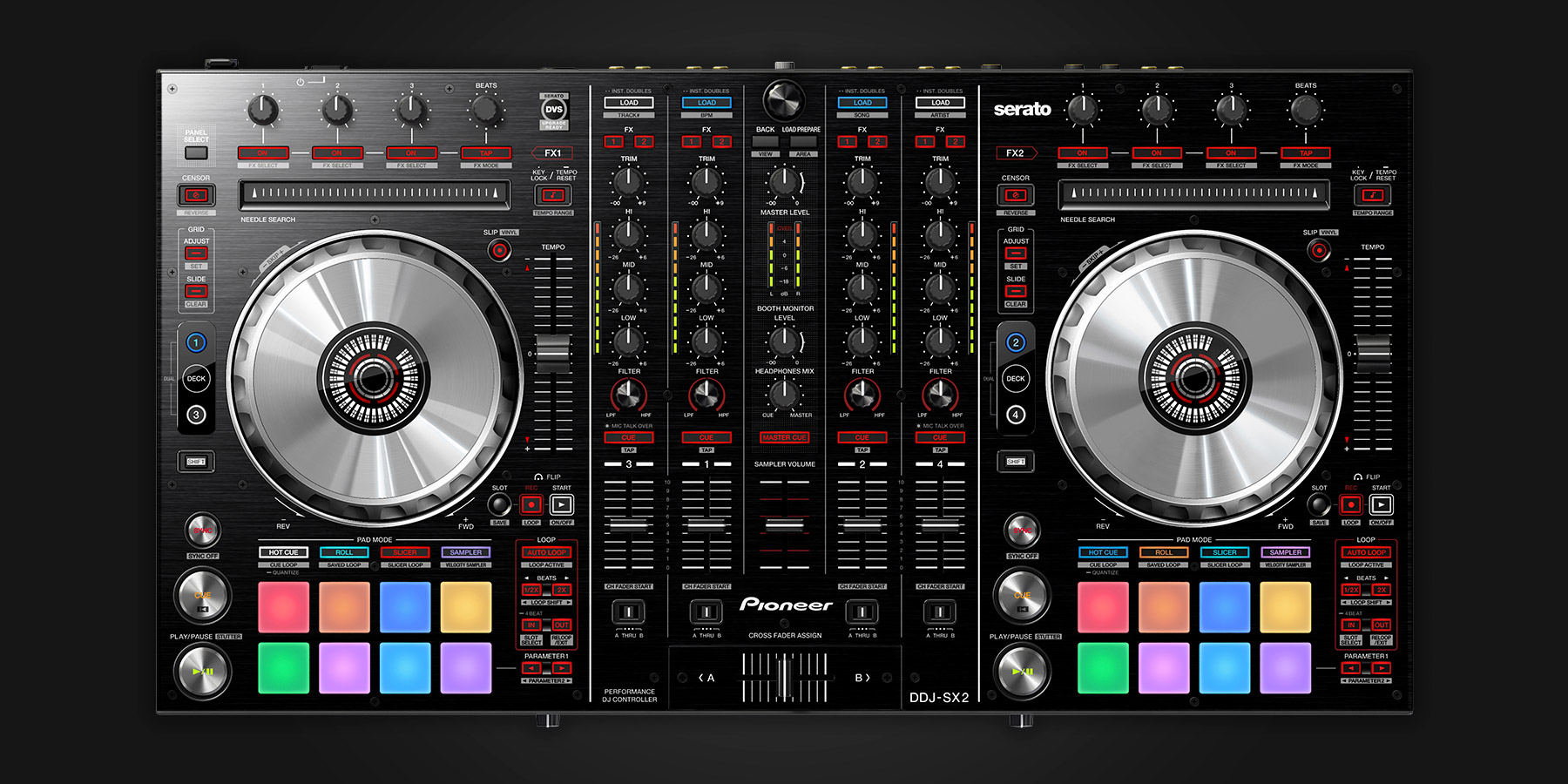This screenshot has height=784, width=1568.
Task: Click the MASTER LEVEL knob
Action: click(x=784, y=181)
